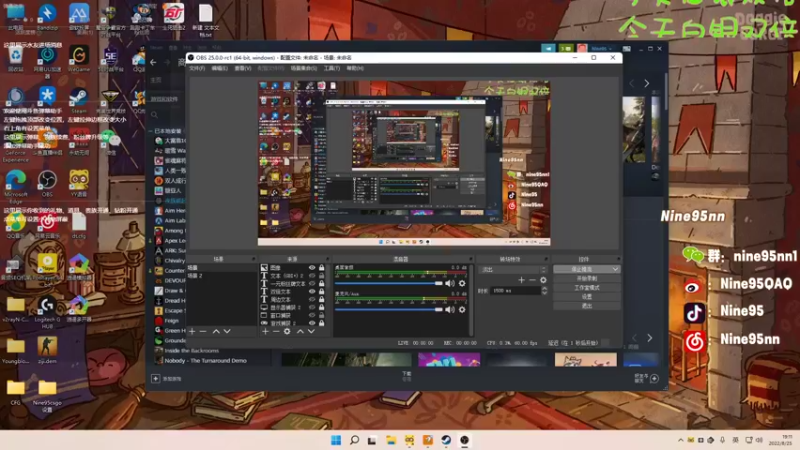Toggle lock on 显示器捕获 2 source
Screen dimensions: 800x450
321,308
